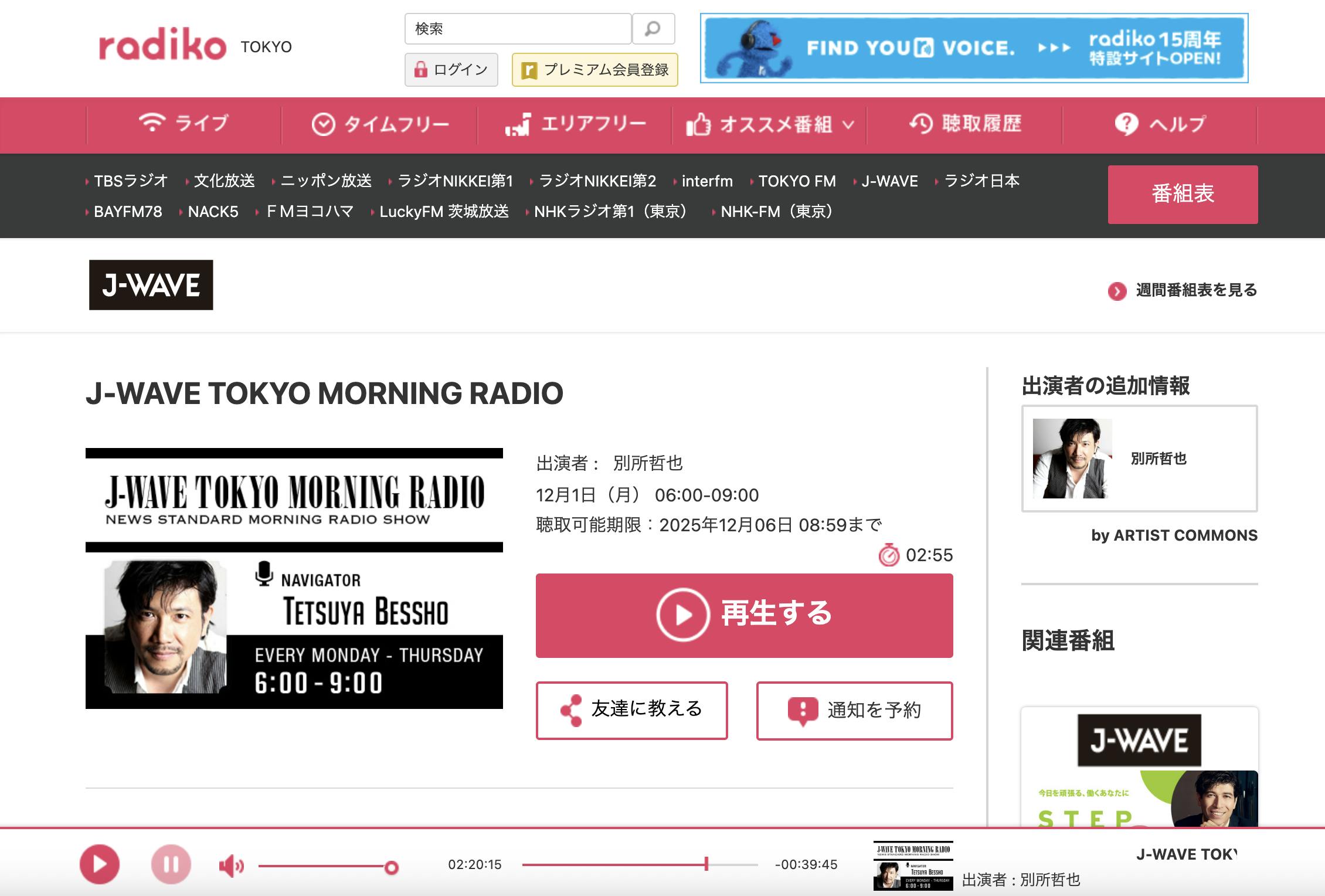This screenshot has width=1325, height=896.
Task: Open the 番組表 program guide
Action: pyautogui.click(x=1182, y=194)
